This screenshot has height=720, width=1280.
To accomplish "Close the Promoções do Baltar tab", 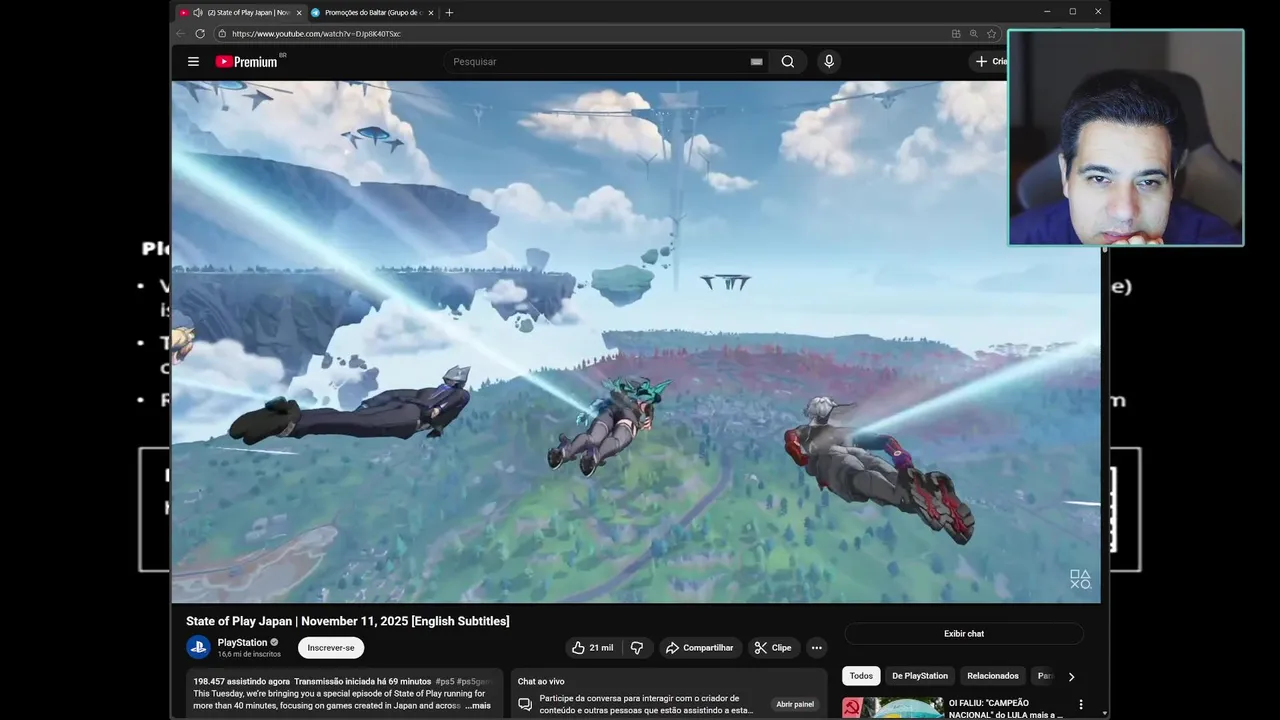I will pos(431,12).
